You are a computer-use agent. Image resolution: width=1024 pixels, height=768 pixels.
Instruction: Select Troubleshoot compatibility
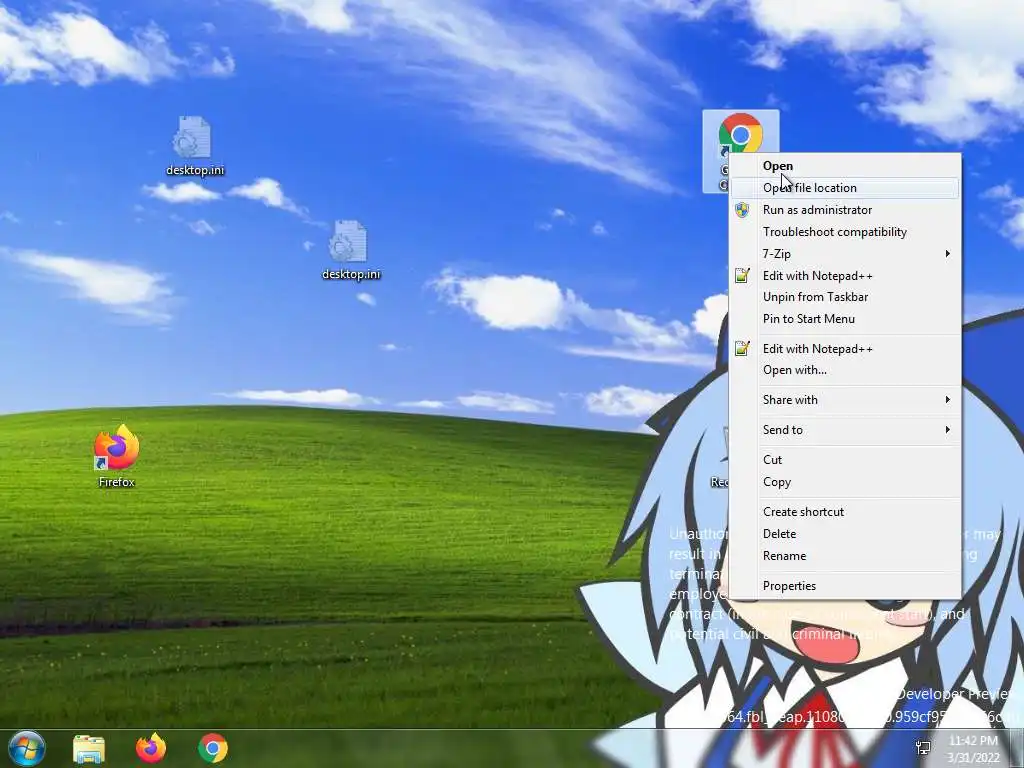click(844, 232)
